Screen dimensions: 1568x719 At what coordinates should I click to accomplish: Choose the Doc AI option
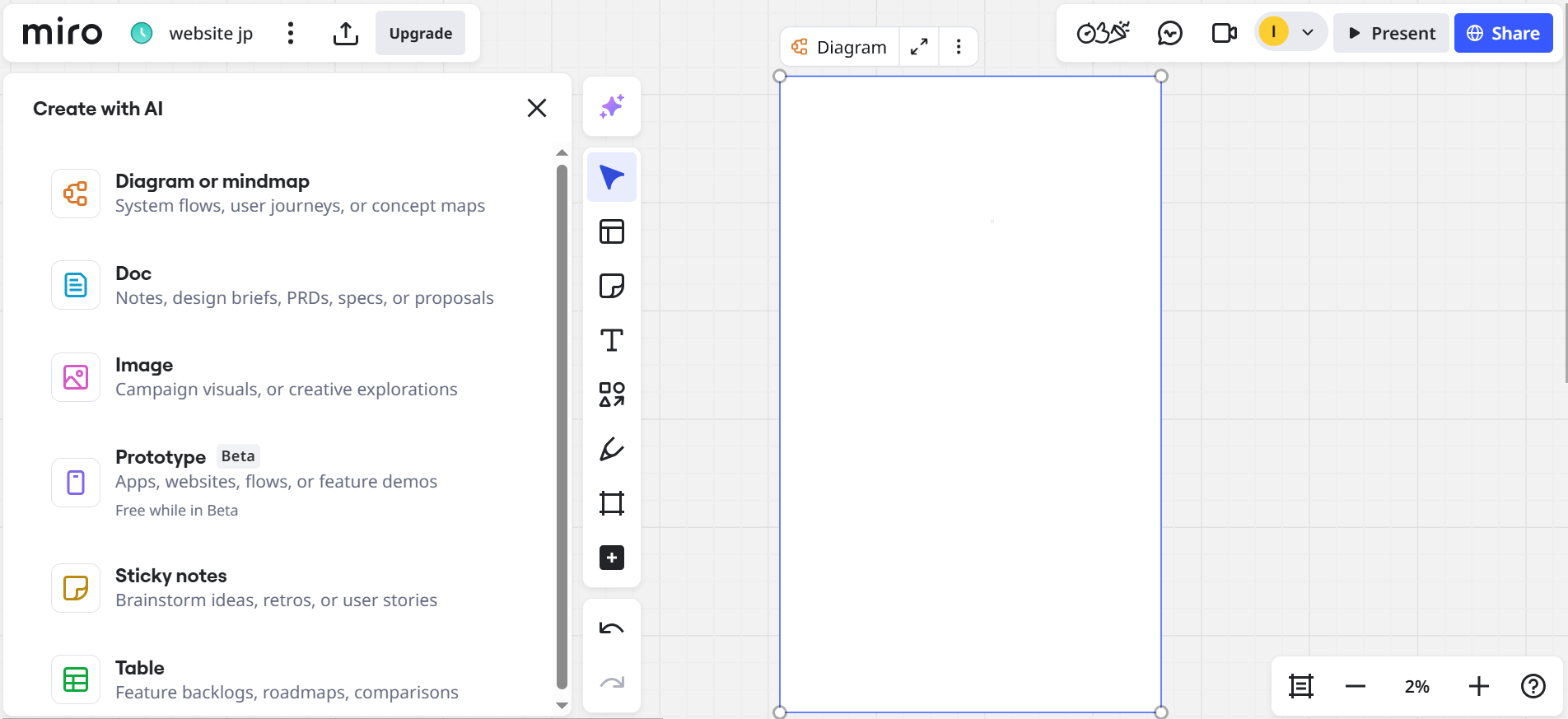[280, 285]
